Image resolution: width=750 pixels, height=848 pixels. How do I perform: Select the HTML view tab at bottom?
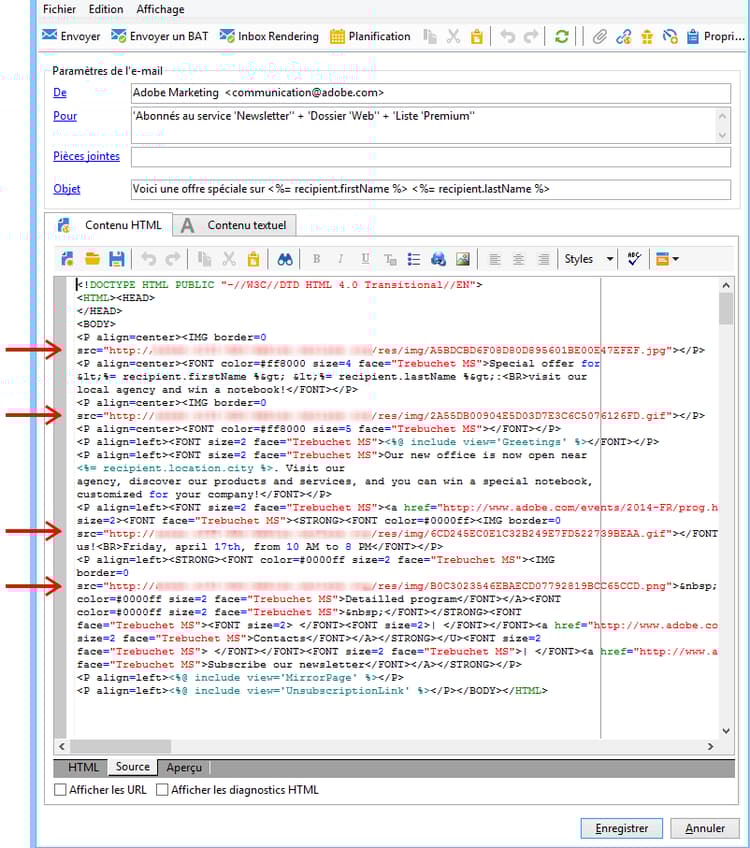[83, 767]
